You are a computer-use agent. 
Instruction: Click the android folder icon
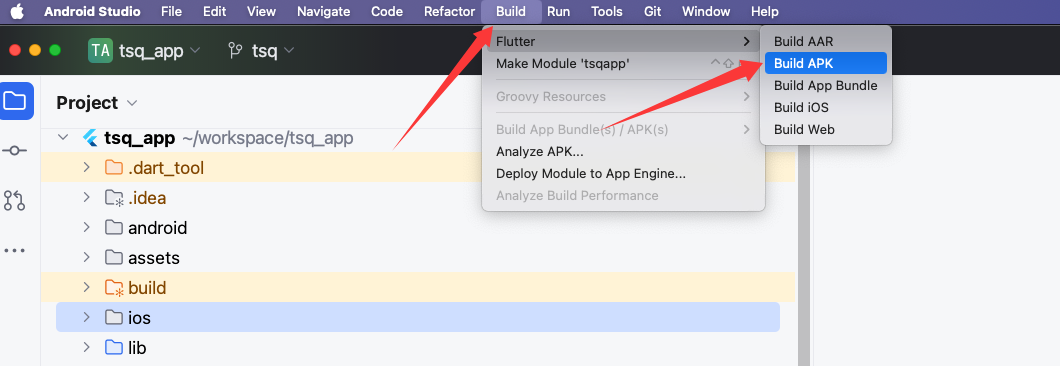(114, 228)
